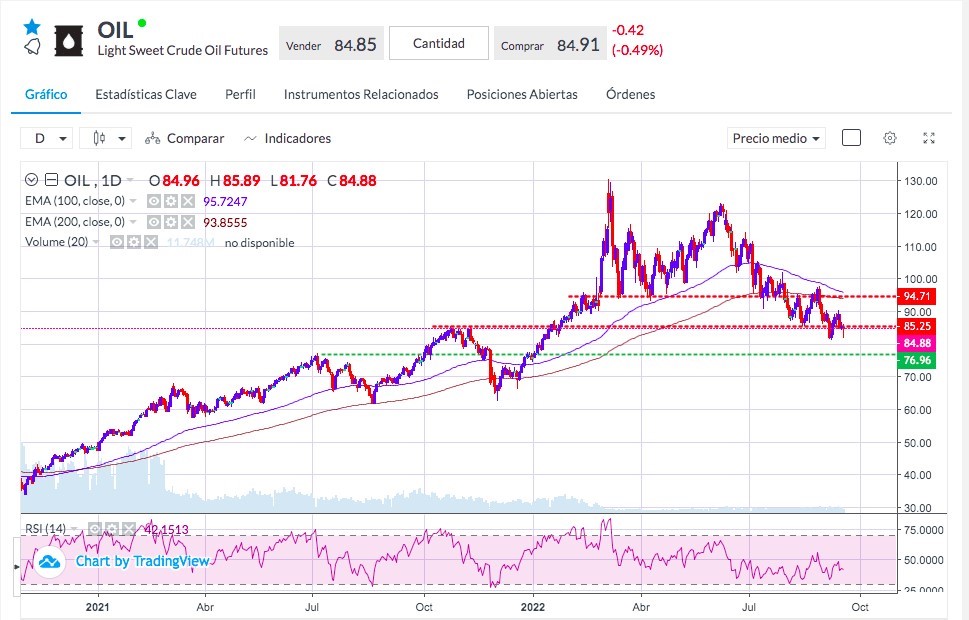Click the Vender 84.85 button

pyautogui.click(x=331, y=43)
